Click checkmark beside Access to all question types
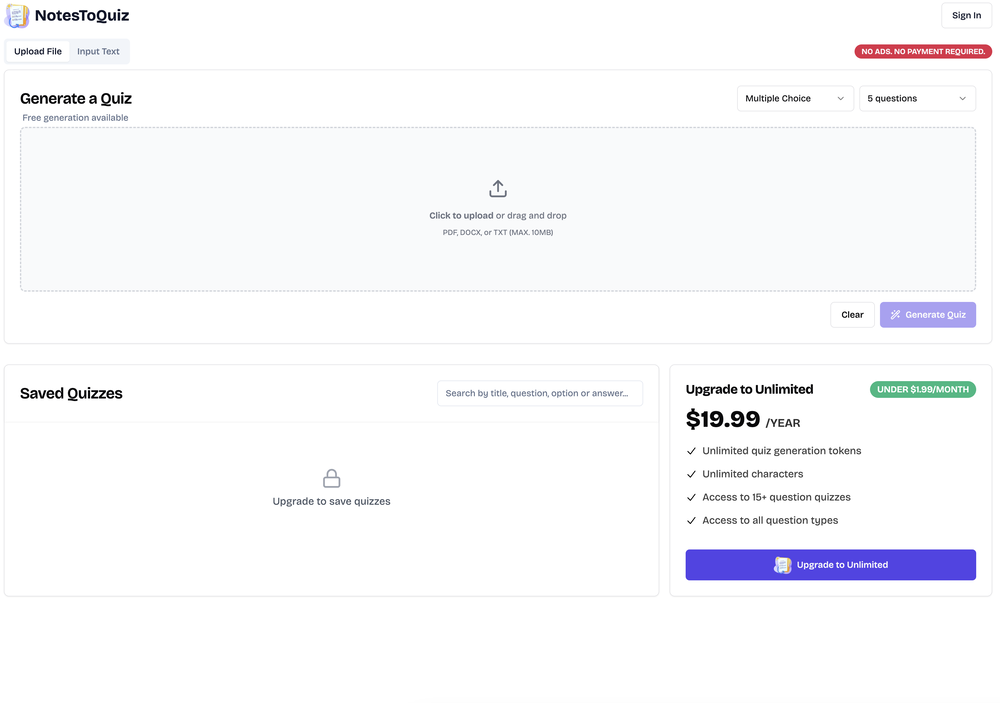1000x703 pixels. [691, 521]
